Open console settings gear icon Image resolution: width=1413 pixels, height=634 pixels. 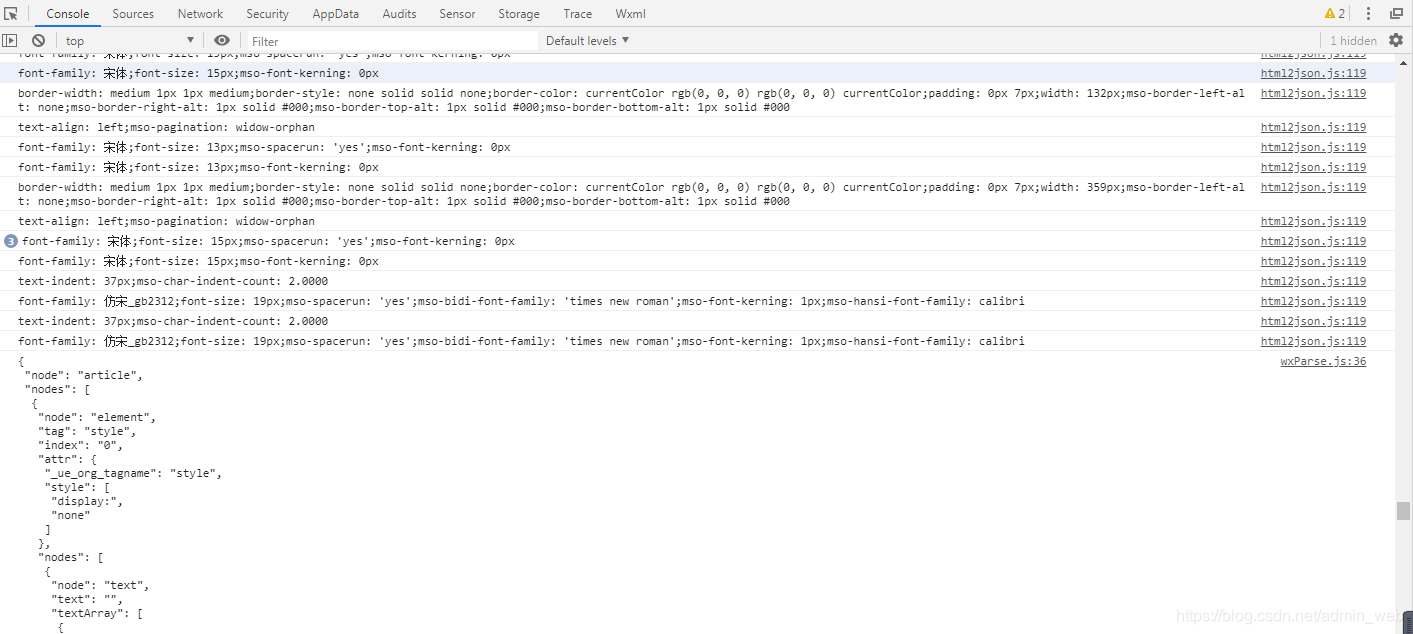(1396, 41)
